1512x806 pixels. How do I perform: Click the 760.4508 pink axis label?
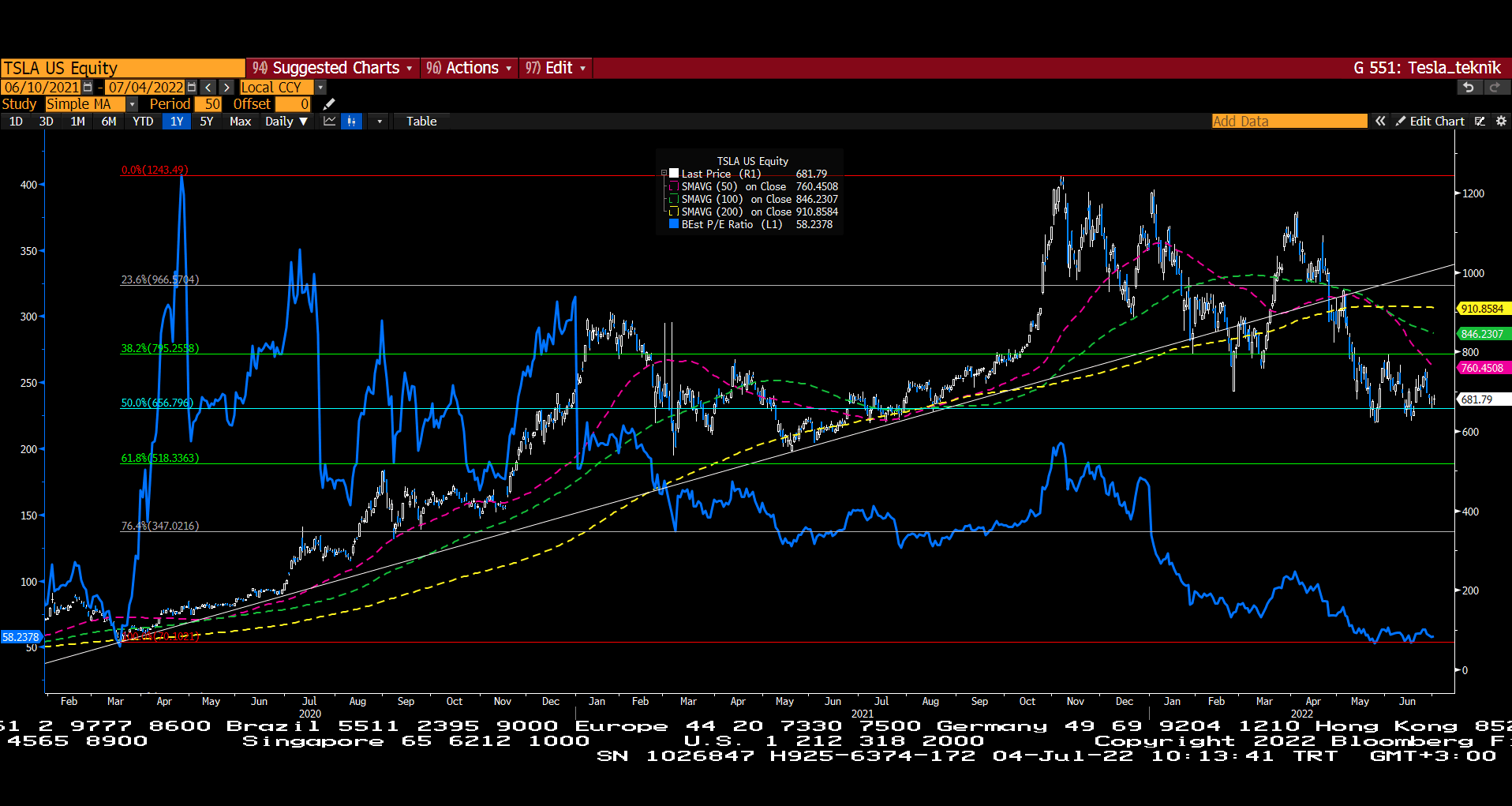click(1483, 369)
